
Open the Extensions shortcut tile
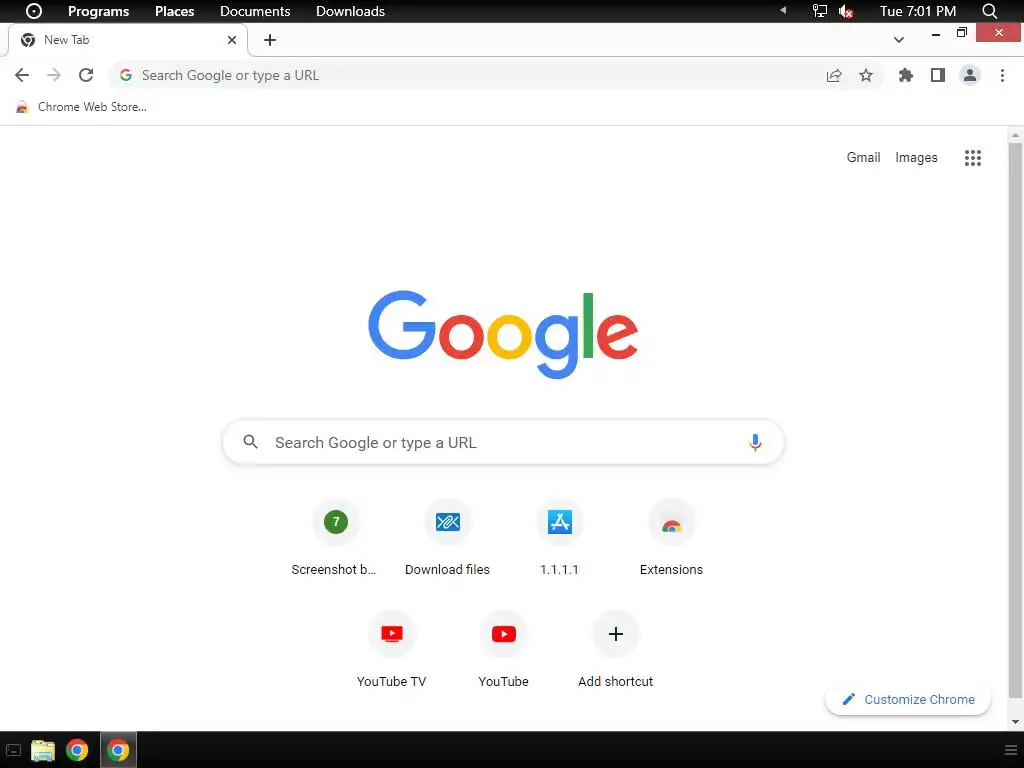click(671, 538)
